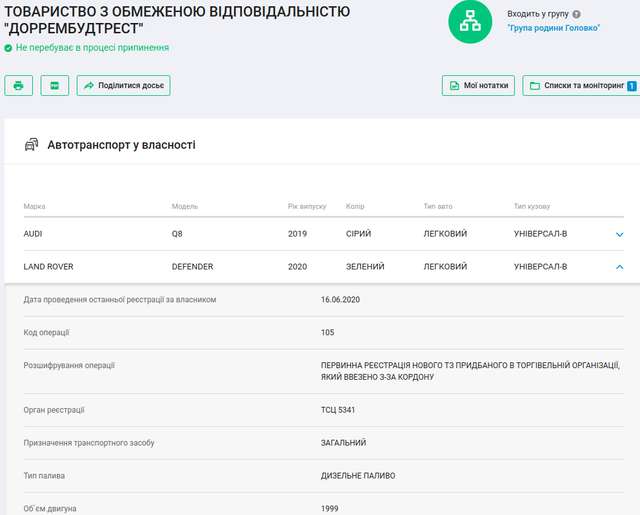Viewport: 640px width, 515px height.
Task: Click the green group structure icon
Action: click(x=470, y=21)
